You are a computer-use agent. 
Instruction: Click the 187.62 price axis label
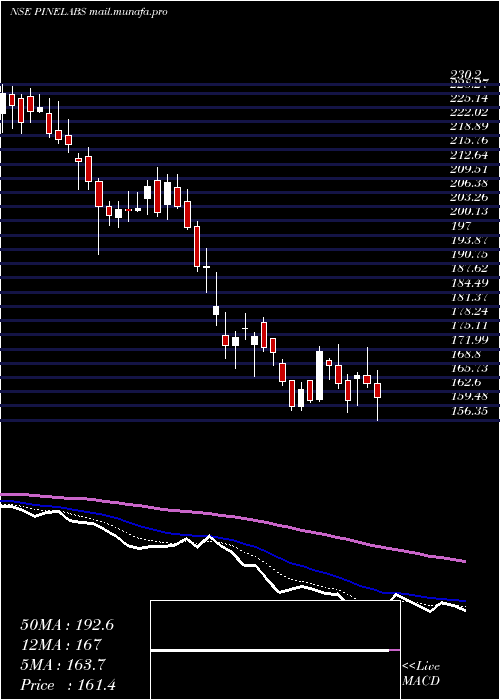point(469,268)
